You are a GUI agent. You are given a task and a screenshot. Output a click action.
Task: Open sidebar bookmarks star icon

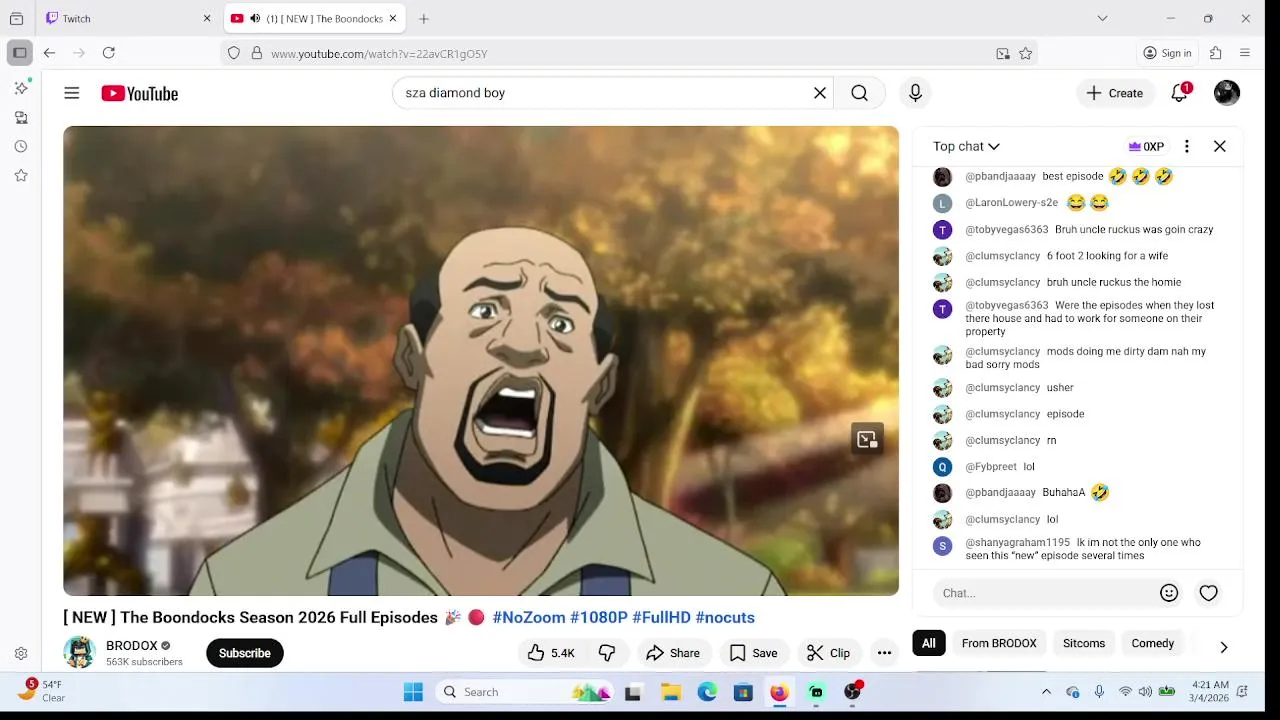(x=21, y=175)
